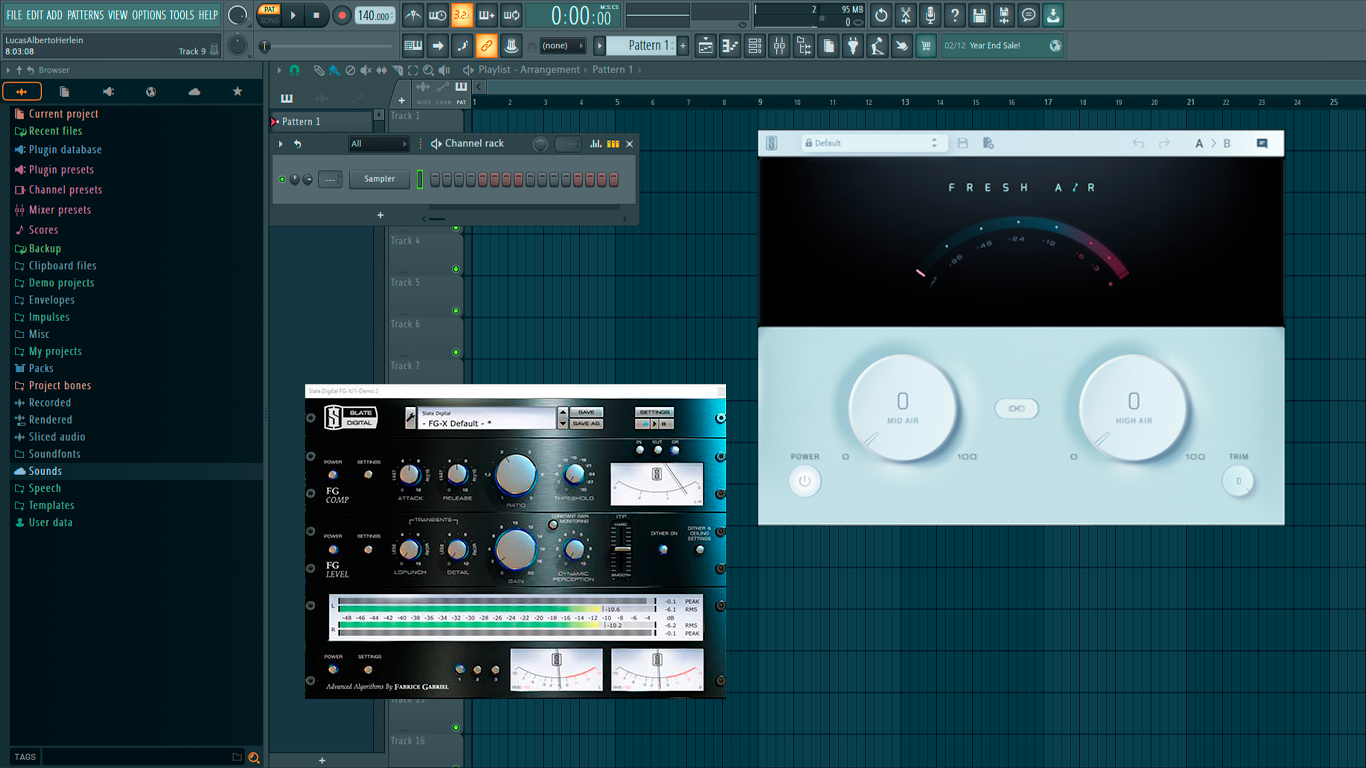Toggle the Dither On switch
Image resolution: width=1366 pixels, height=768 pixels.
tap(663, 549)
